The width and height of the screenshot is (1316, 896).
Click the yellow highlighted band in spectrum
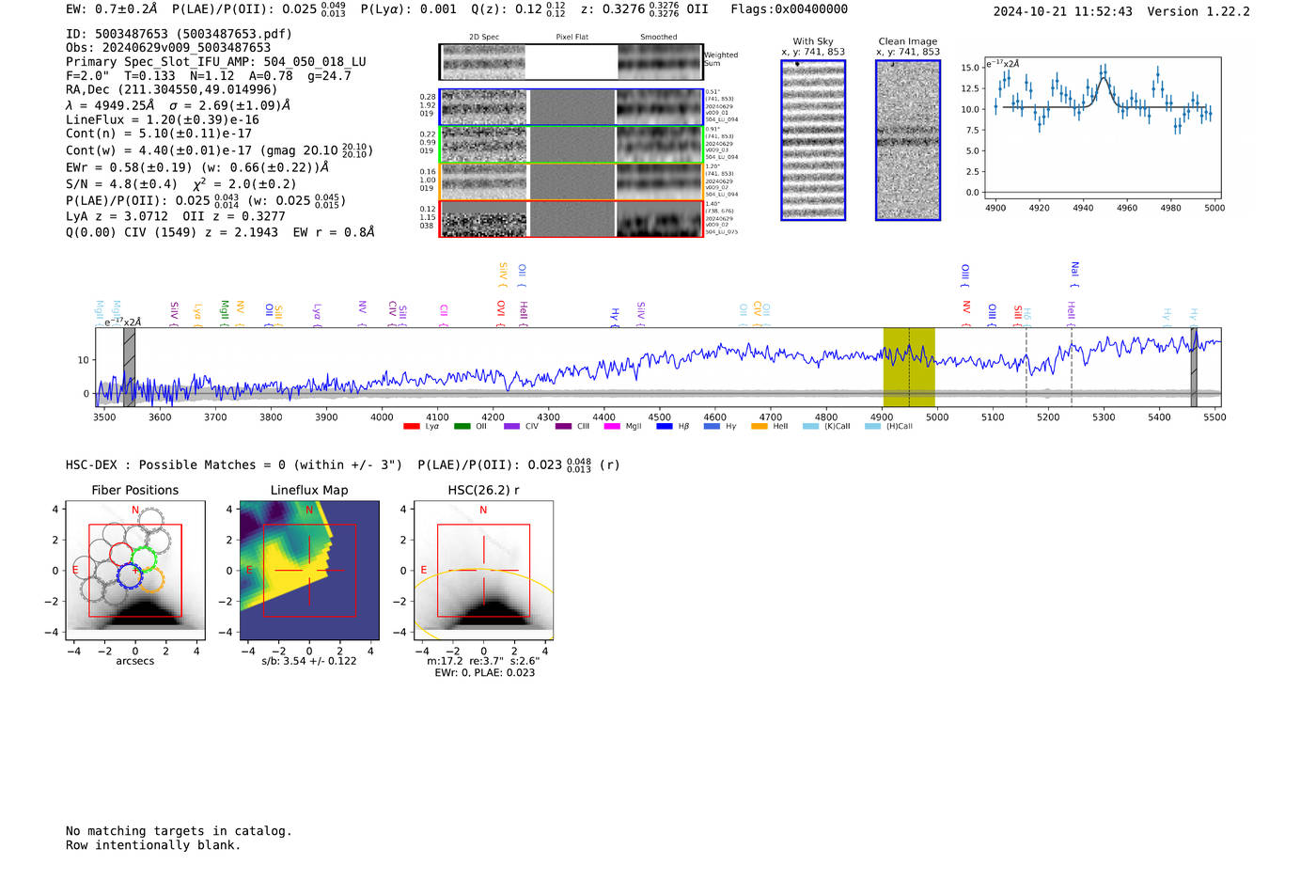point(908,367)
